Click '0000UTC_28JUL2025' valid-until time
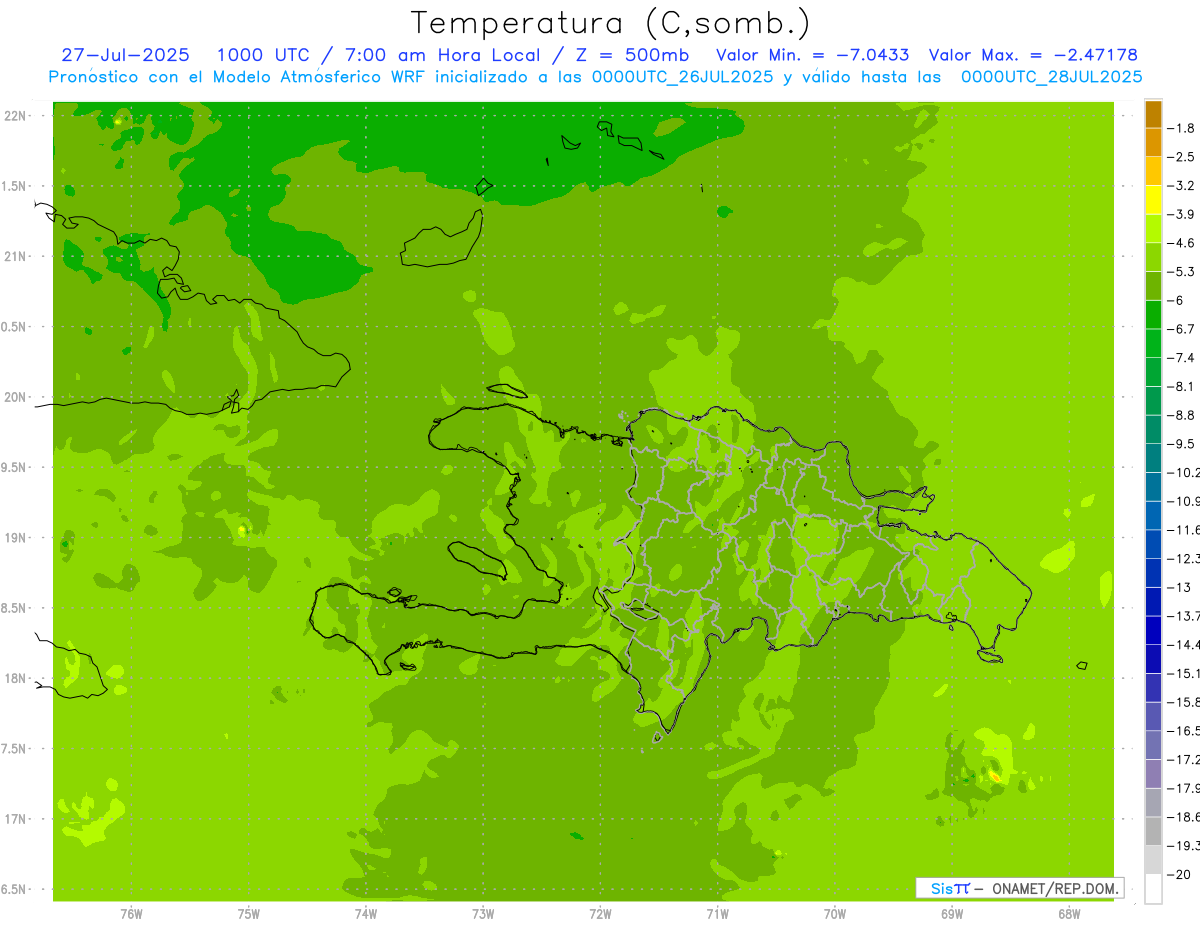This screenshot has width=1200, height=927. 1051,77
